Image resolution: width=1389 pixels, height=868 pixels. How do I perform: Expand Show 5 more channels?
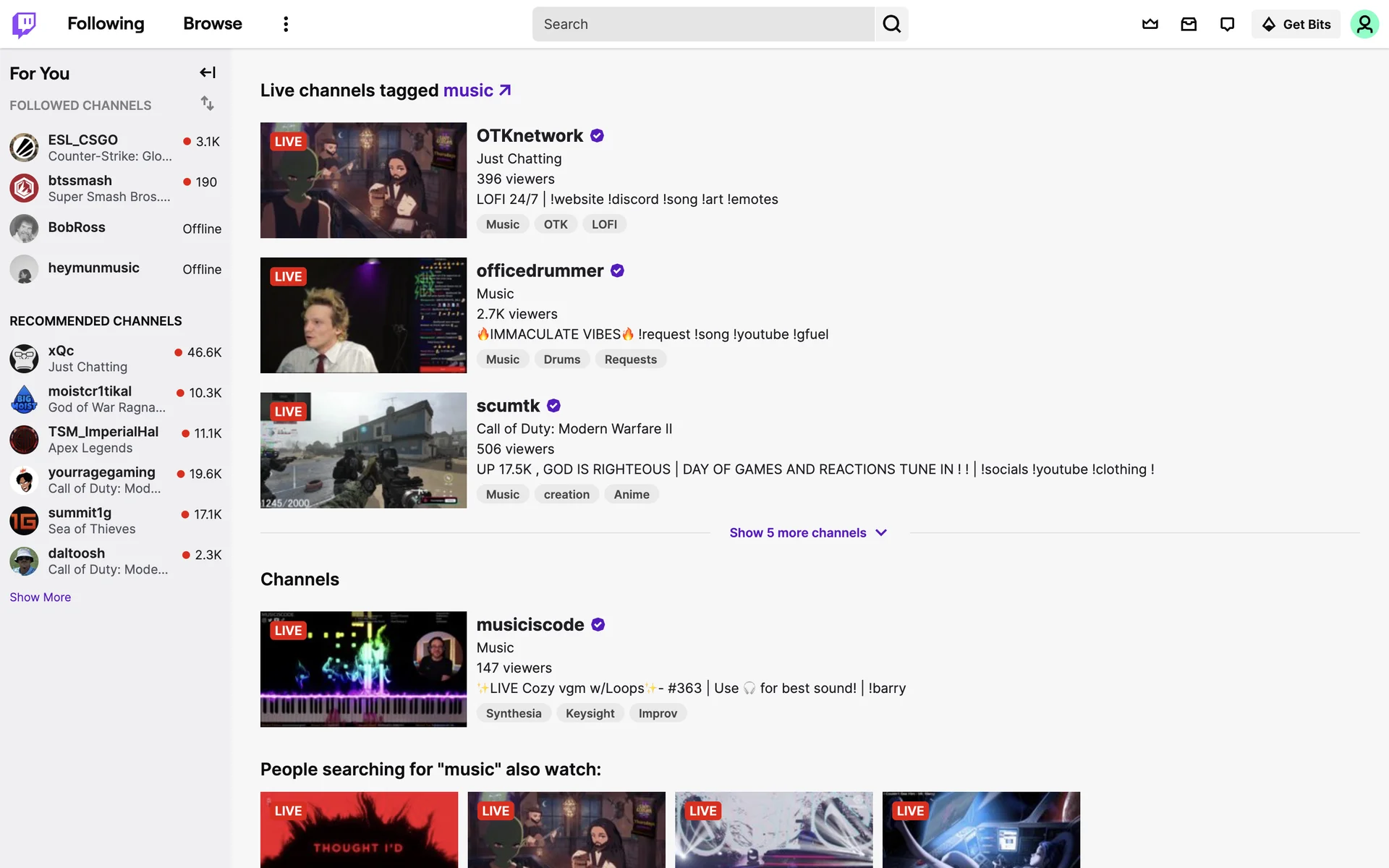(x=808, y=532)
